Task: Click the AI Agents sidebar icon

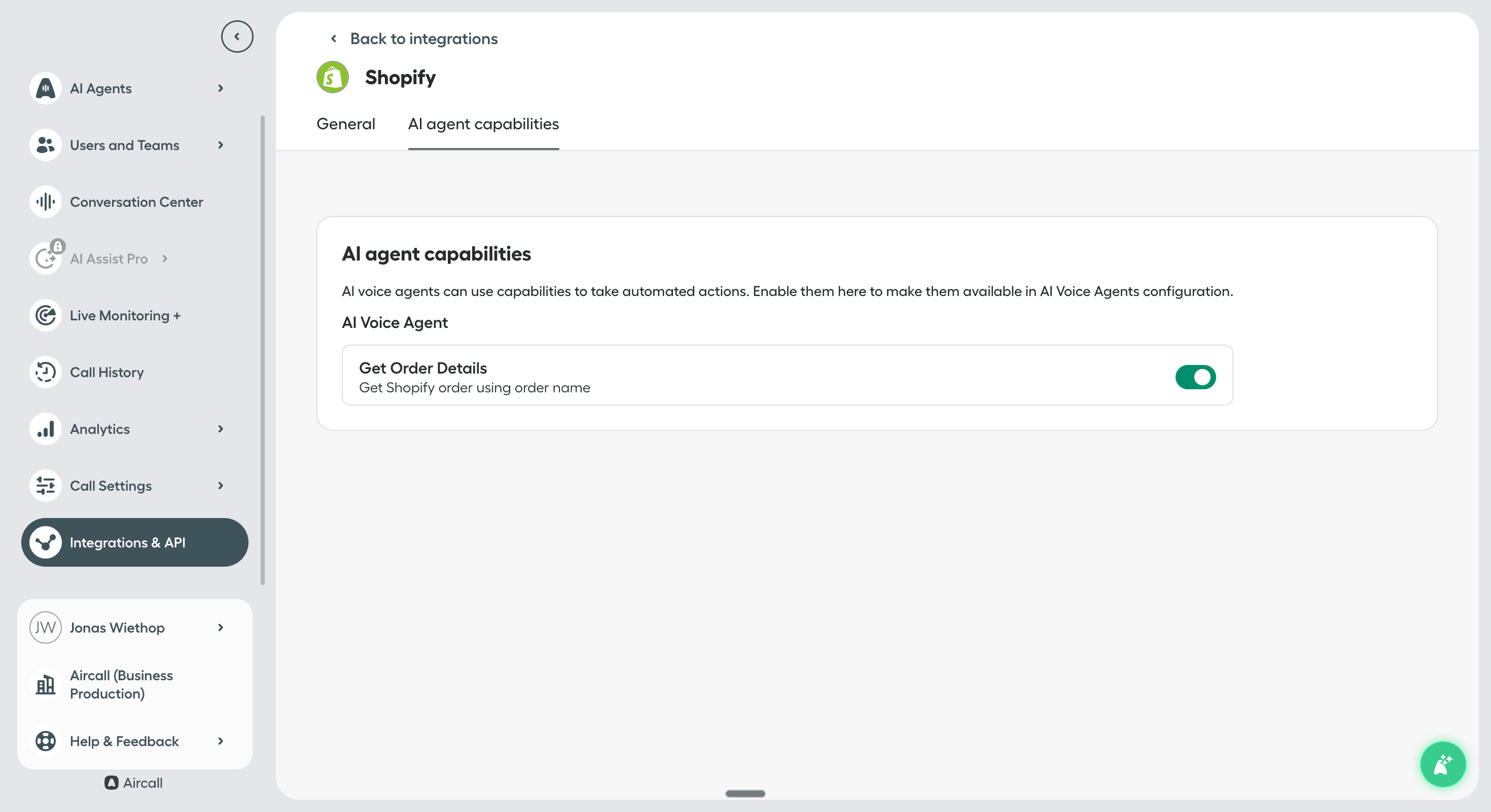Action: pyautogui.click(x=45, y=89)
